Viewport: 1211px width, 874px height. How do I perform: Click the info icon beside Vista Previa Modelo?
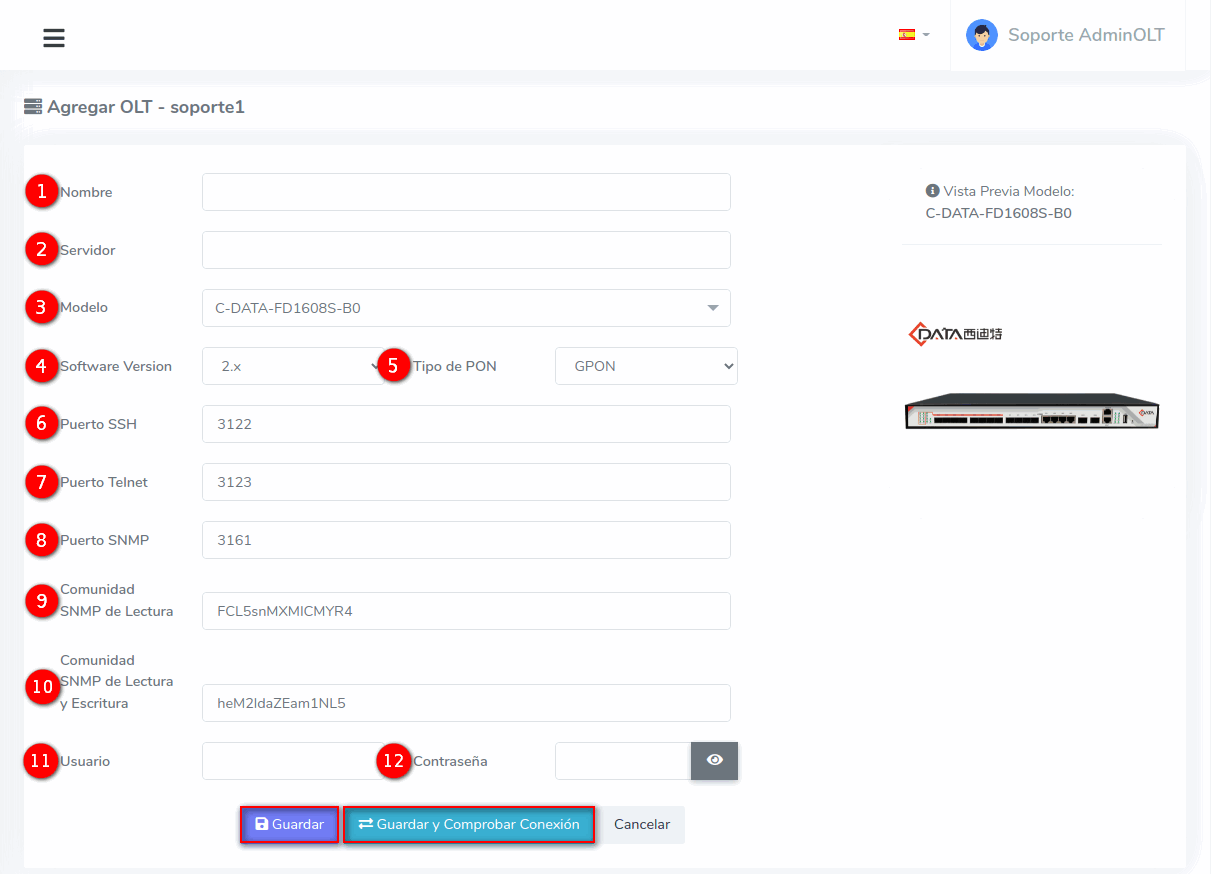point(932,191)
